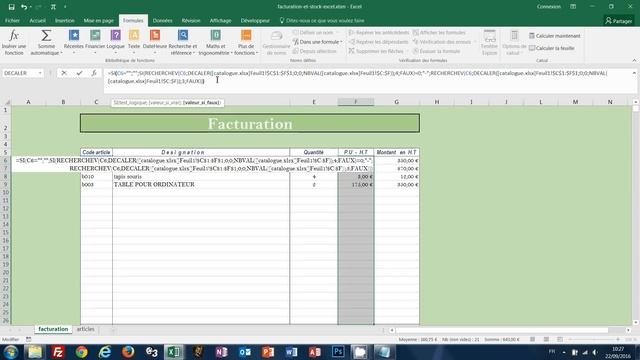Select the cell containing tapis souris
Viewport: 640px width, 360px height.
(x=201, y=176)
